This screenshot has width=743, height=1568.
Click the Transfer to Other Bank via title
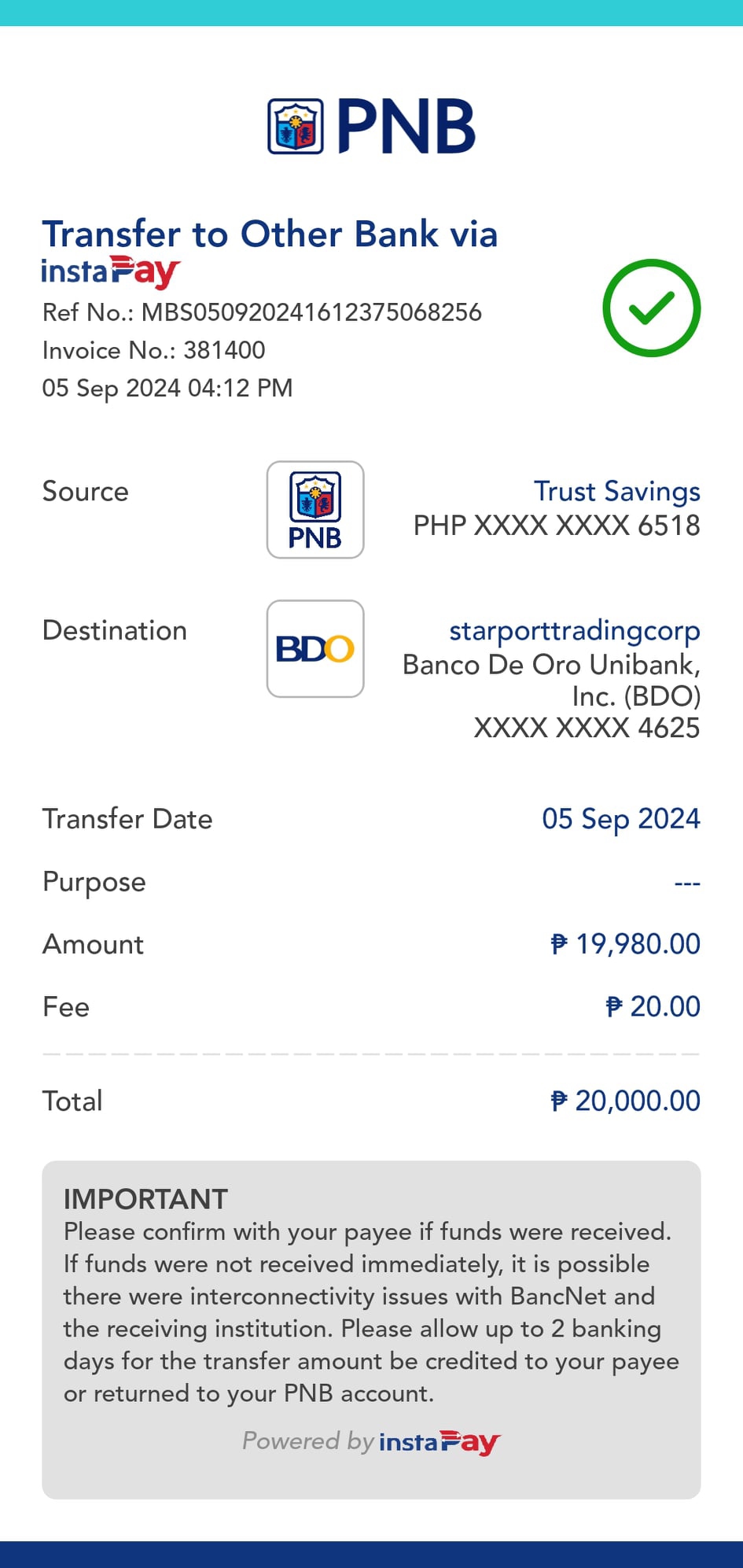(x=270, y=234)
